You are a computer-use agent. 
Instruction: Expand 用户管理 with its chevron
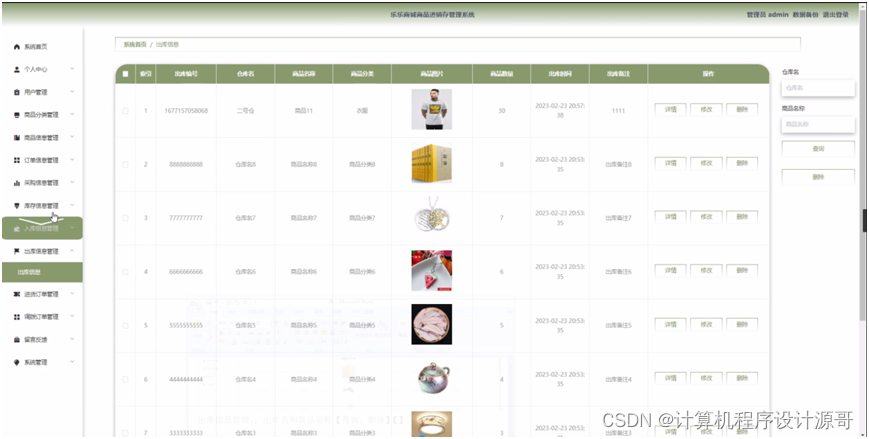[72, 92]
